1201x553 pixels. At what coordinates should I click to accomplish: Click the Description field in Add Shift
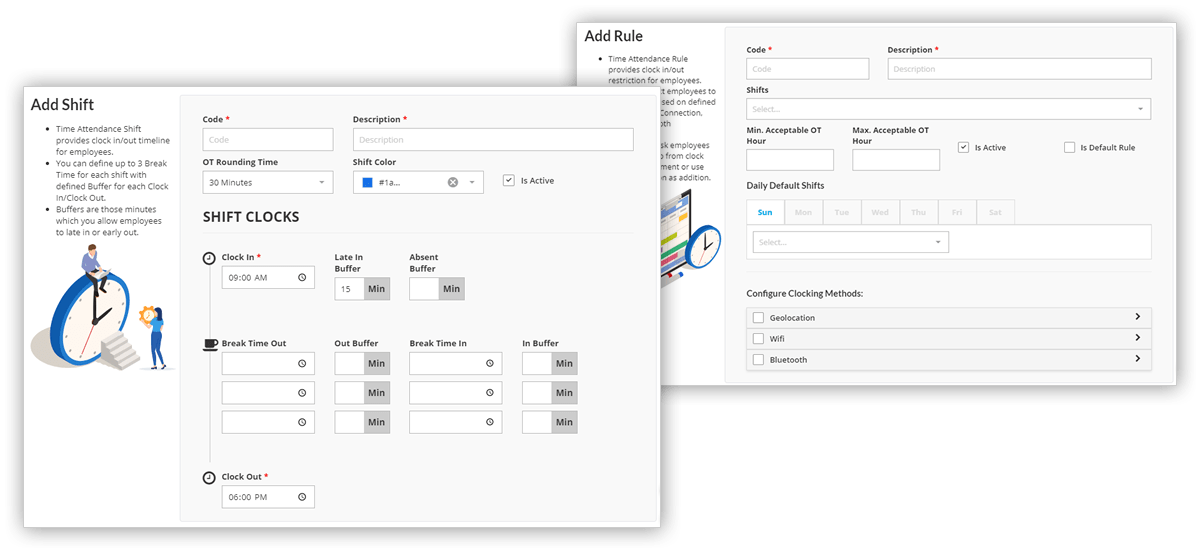493,140
